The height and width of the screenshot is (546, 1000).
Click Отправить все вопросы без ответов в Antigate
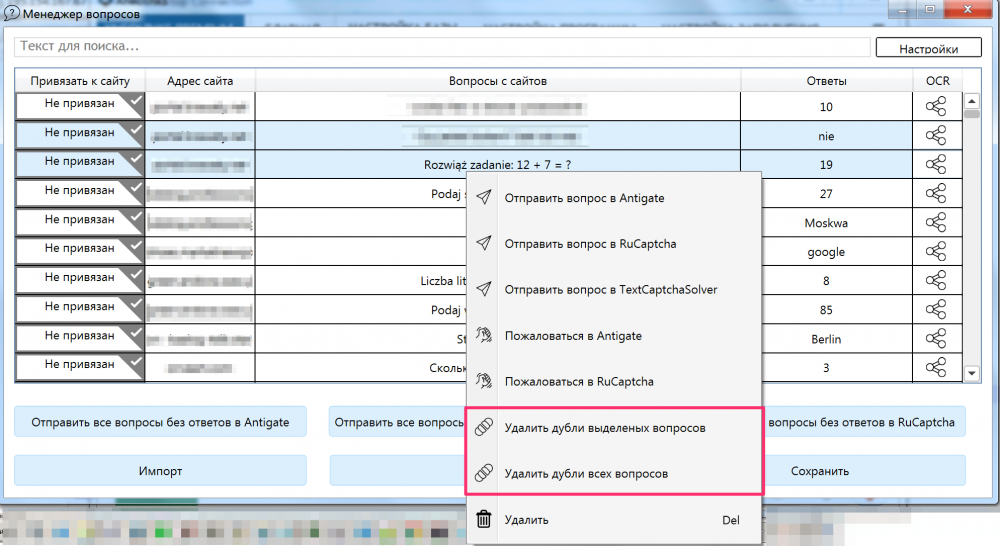(160, 422)
